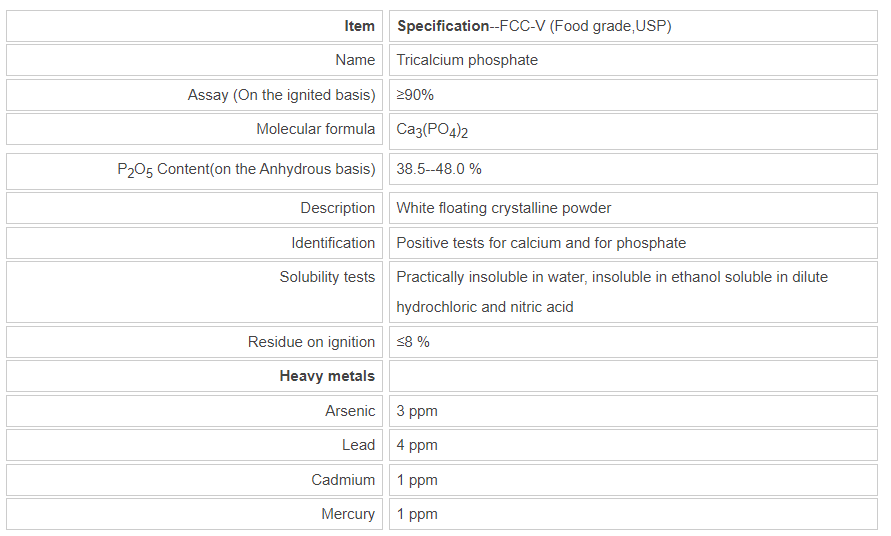Viewport: 891px width, 536px height.
Task: Click the '38.5--48.0 %' content value
Action: click(439, 169)
